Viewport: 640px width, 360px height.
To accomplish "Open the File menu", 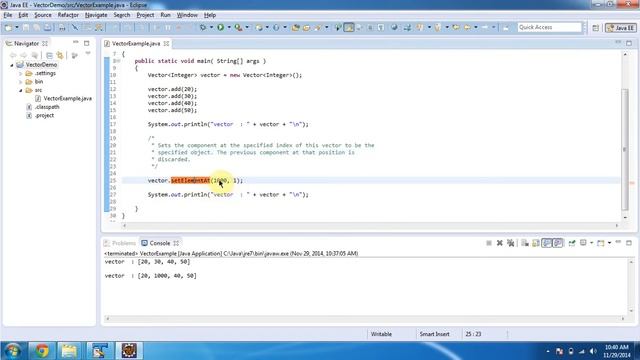I will [x=8, y=15].
